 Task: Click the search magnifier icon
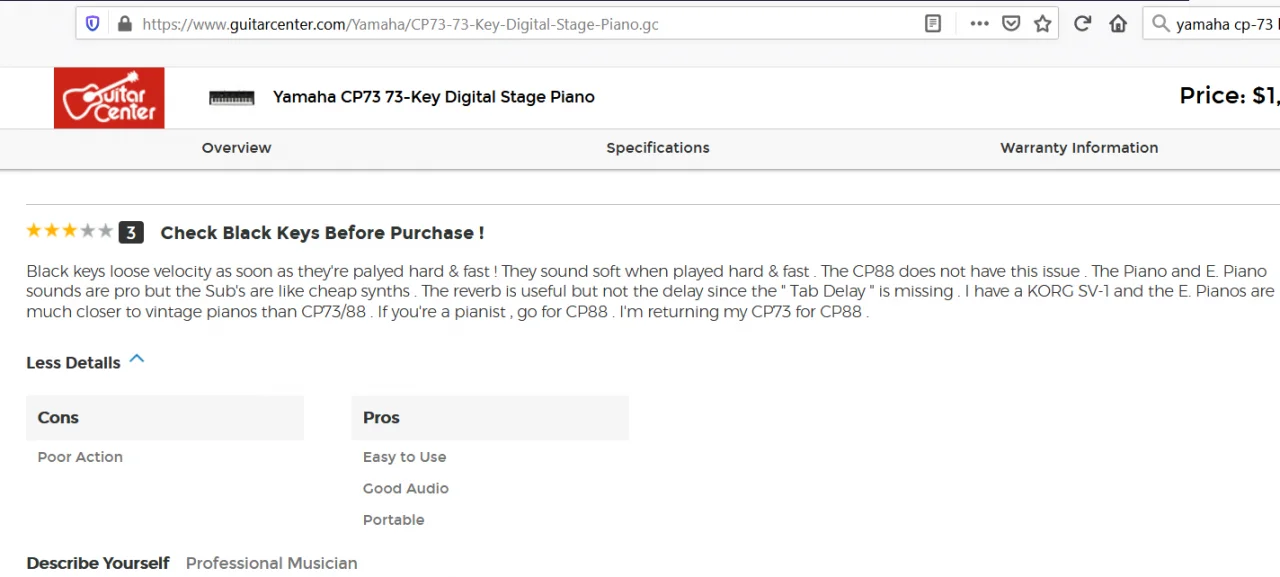point(1161,24)
